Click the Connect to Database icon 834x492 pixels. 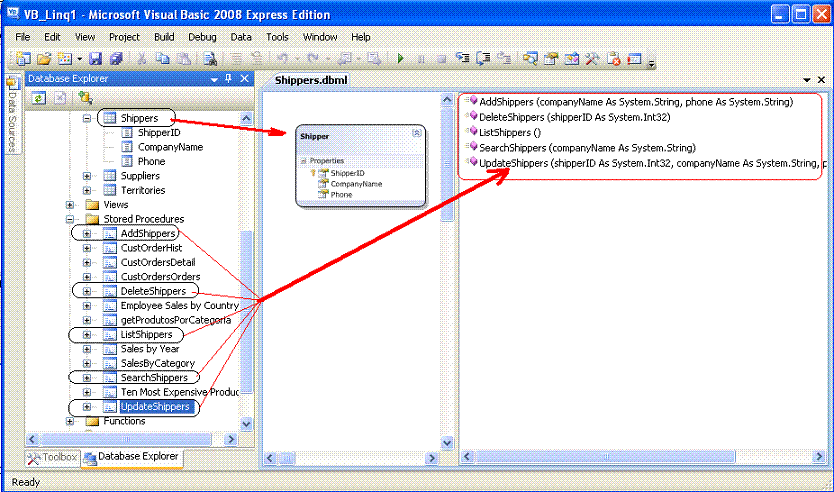tap(85, 98)
